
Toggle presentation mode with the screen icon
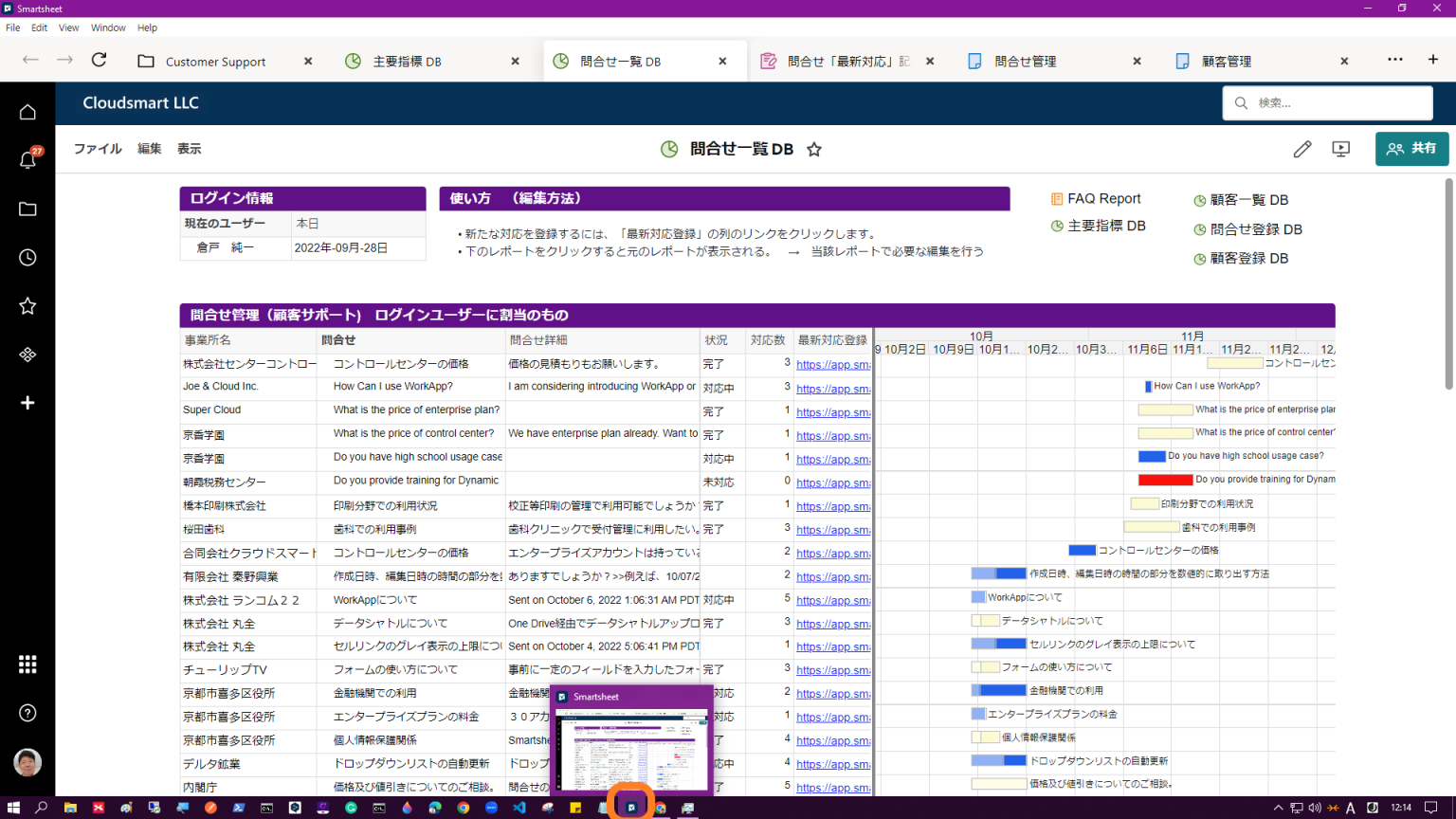click(x=1340, y=149)
